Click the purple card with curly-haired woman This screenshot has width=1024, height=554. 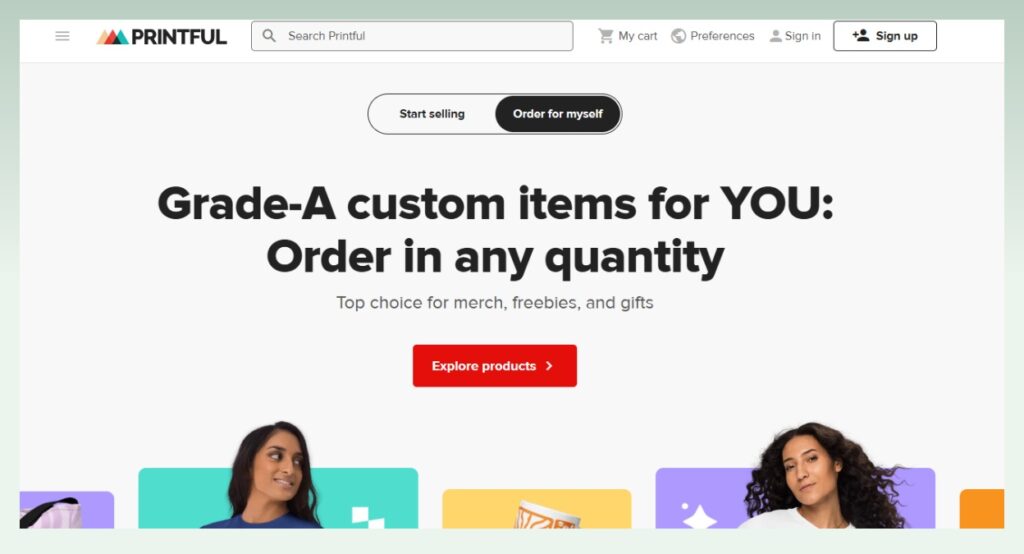coord(795,498)
